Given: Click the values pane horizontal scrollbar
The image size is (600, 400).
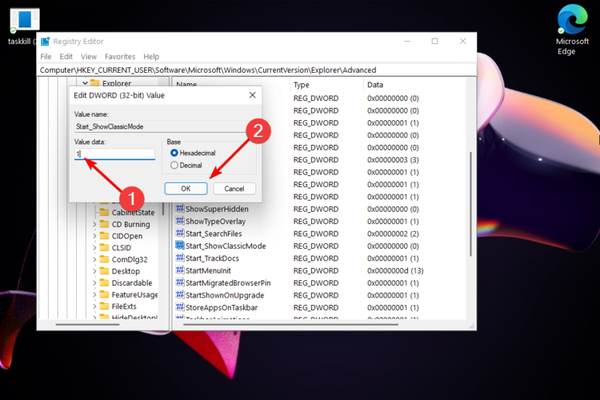Looking at the screenshot, I should tap(291, 325).
